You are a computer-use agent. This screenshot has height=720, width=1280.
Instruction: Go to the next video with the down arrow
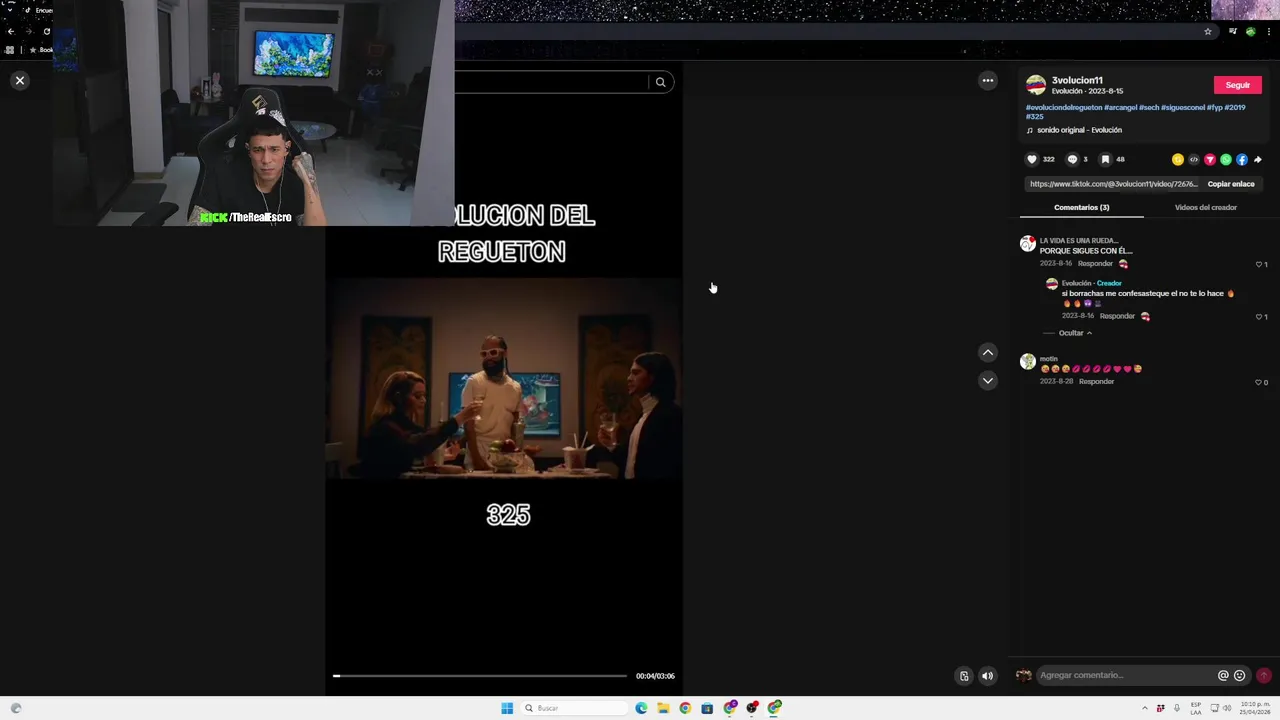pyautogui.click(x=988, y=380)
